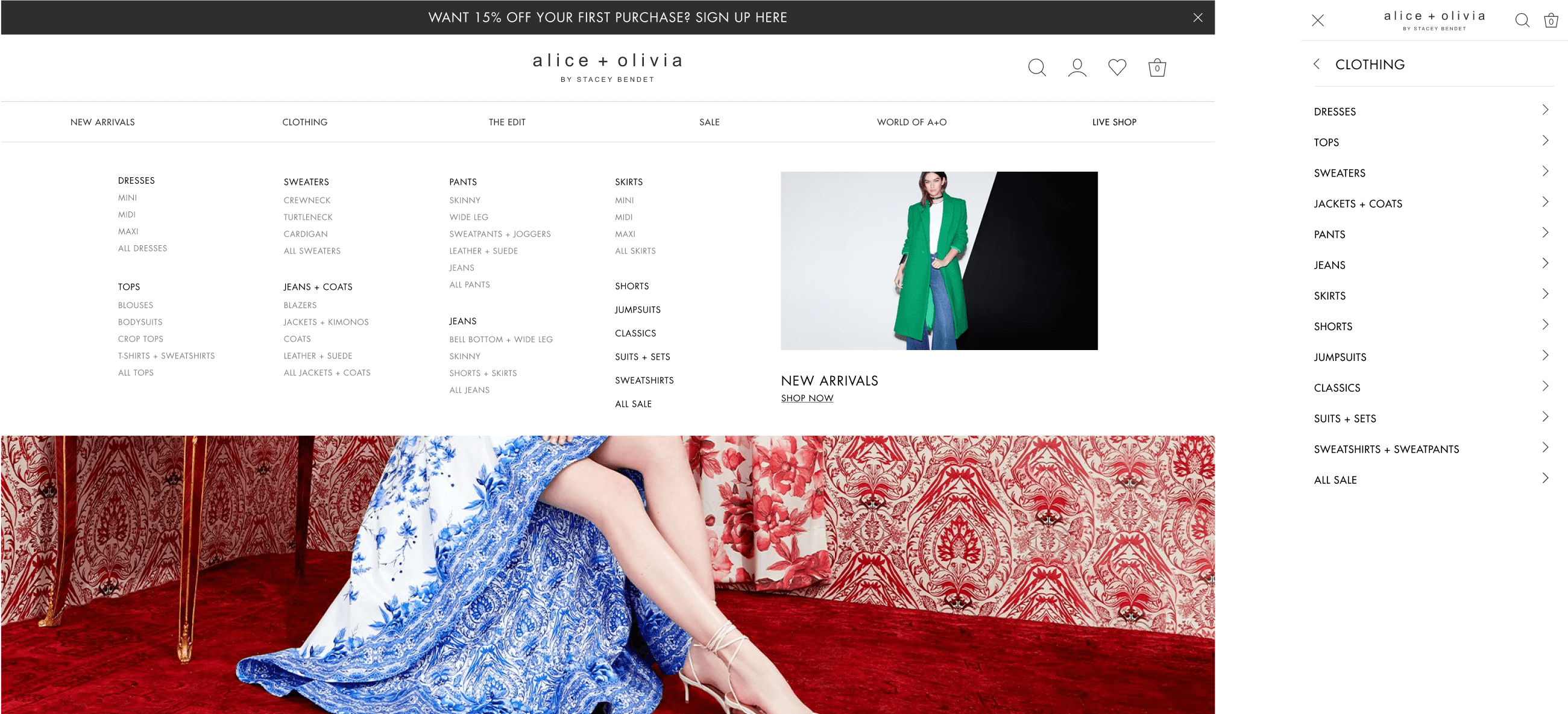Expand the DRESSES chevron in the mobile menu
This screenshot has width=1568, height=714.
click(1545, 110)
